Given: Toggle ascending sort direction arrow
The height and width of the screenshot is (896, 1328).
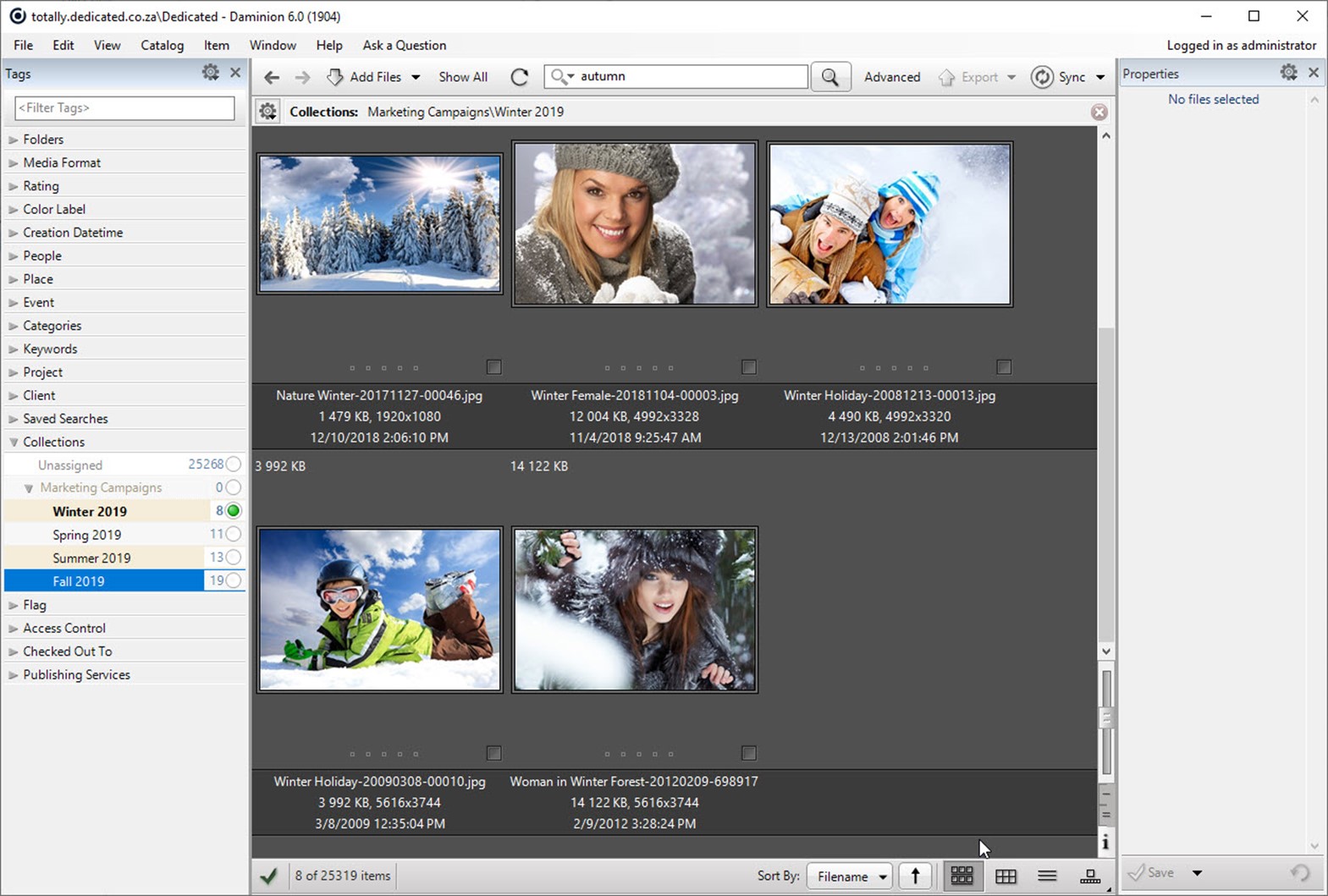Looking at the screenshot, I should point(915,876).
